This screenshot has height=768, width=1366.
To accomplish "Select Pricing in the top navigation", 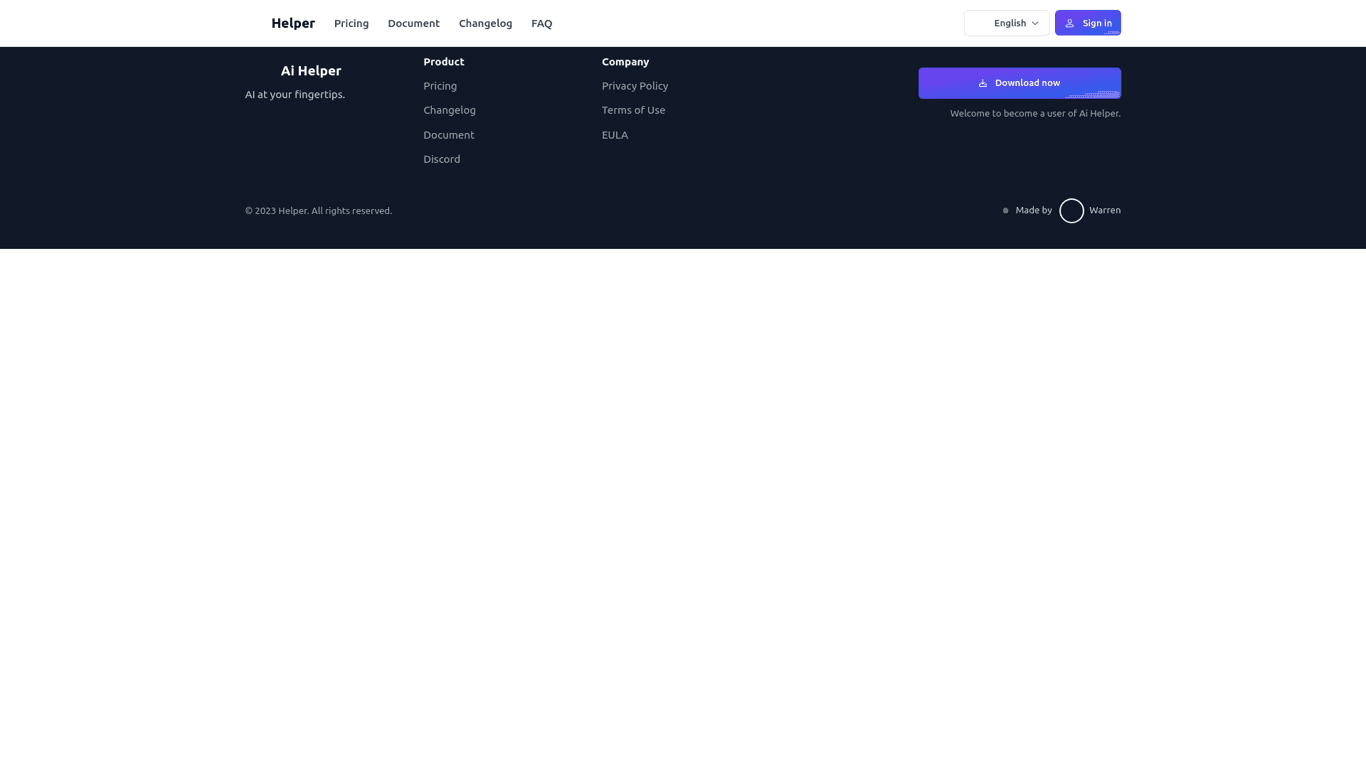I will tap(351, 23).
